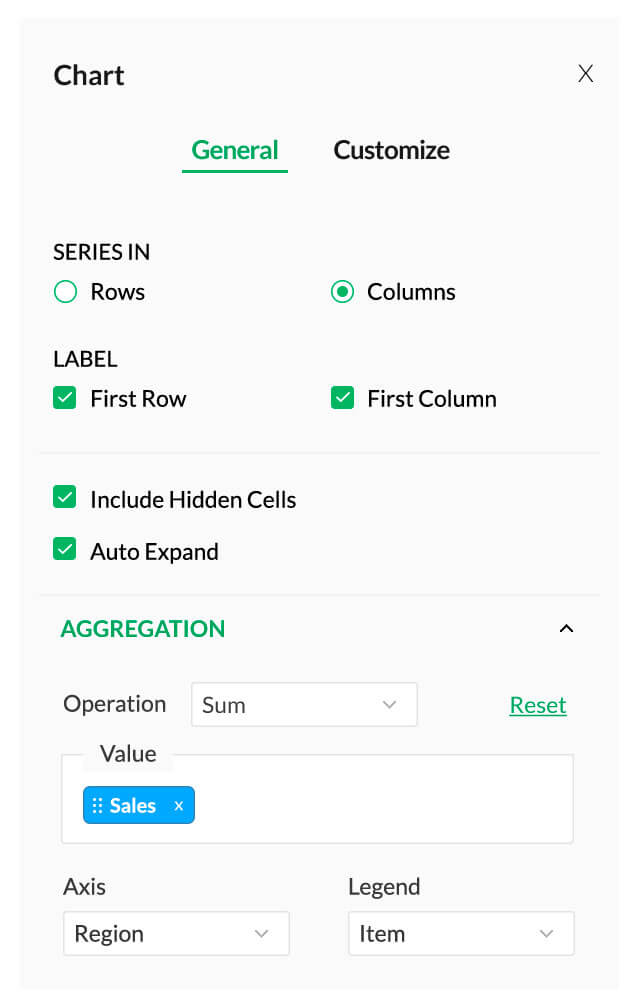This screenshot has height=1007, width=639.
Task: Click the Sales value chip
Action: (x=133, y=806)
